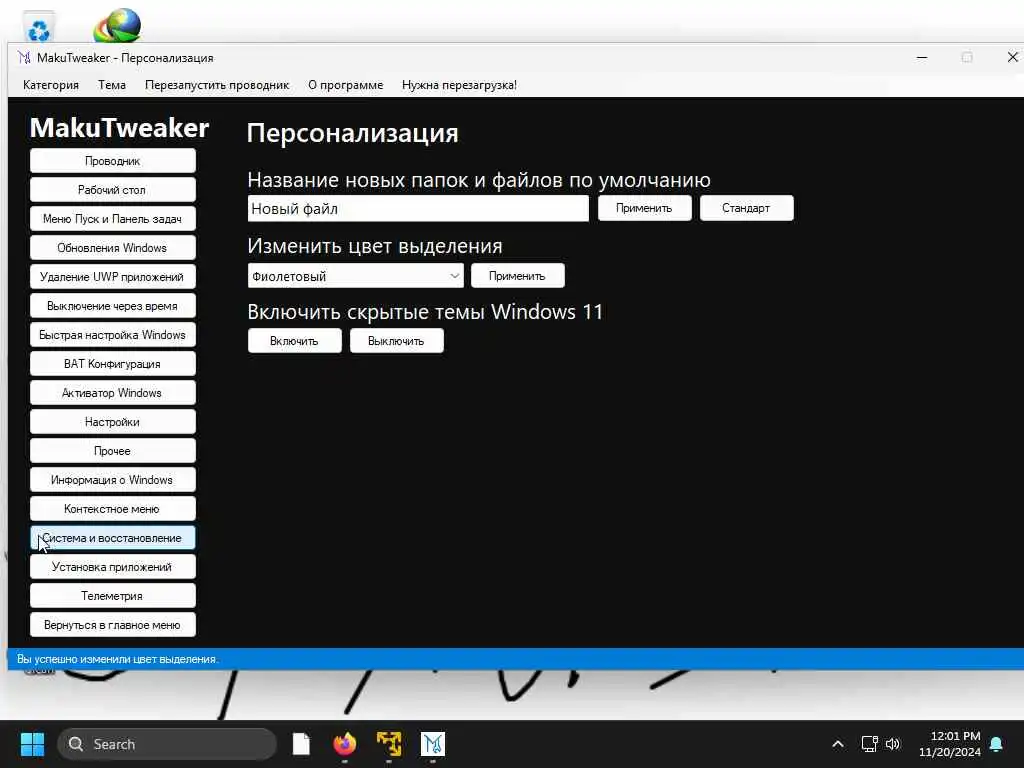Open the Категория menu
1024x768 pixels.
coord(51,85)
